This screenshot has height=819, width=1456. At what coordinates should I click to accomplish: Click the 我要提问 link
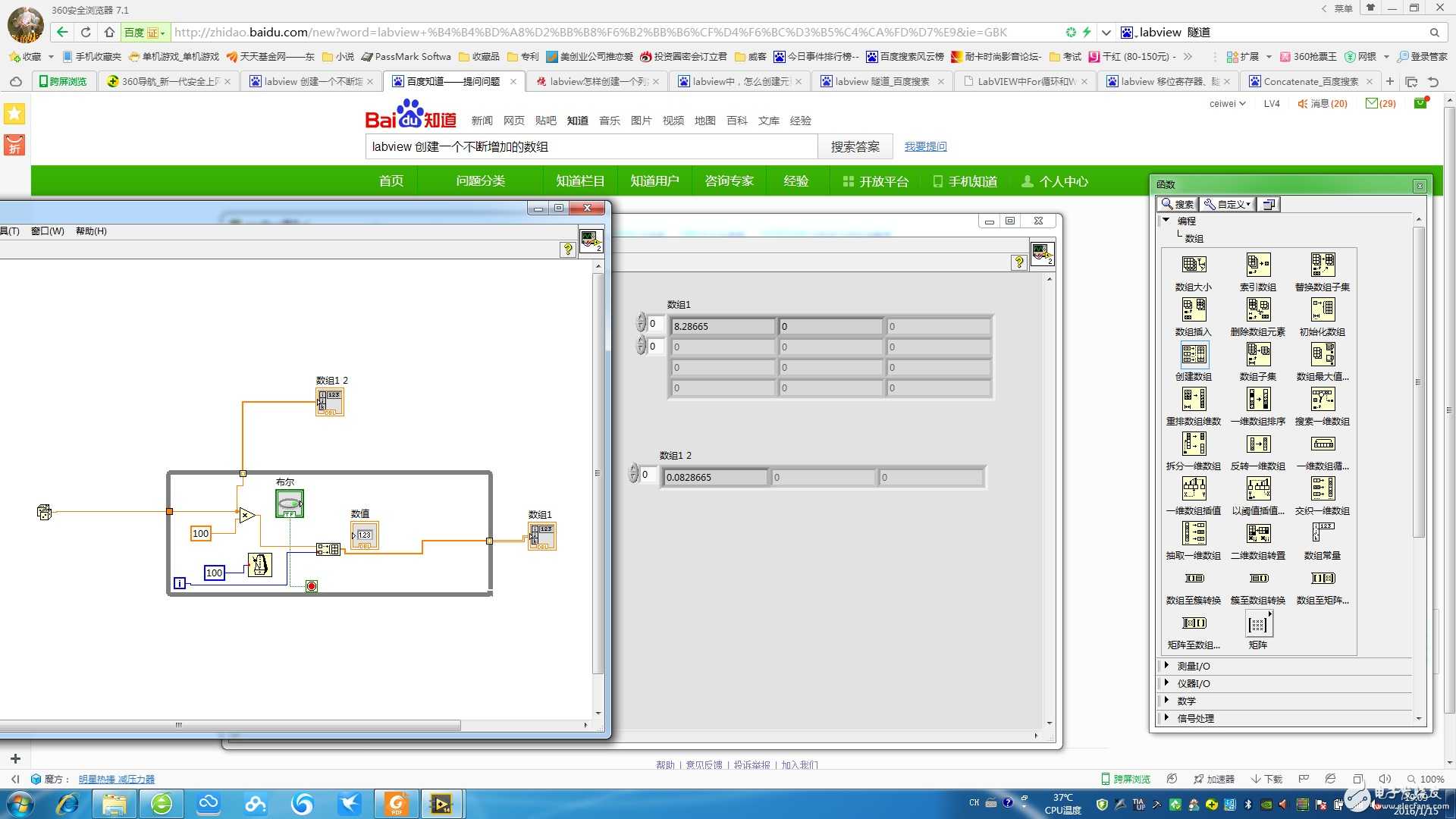coord(925,146)
